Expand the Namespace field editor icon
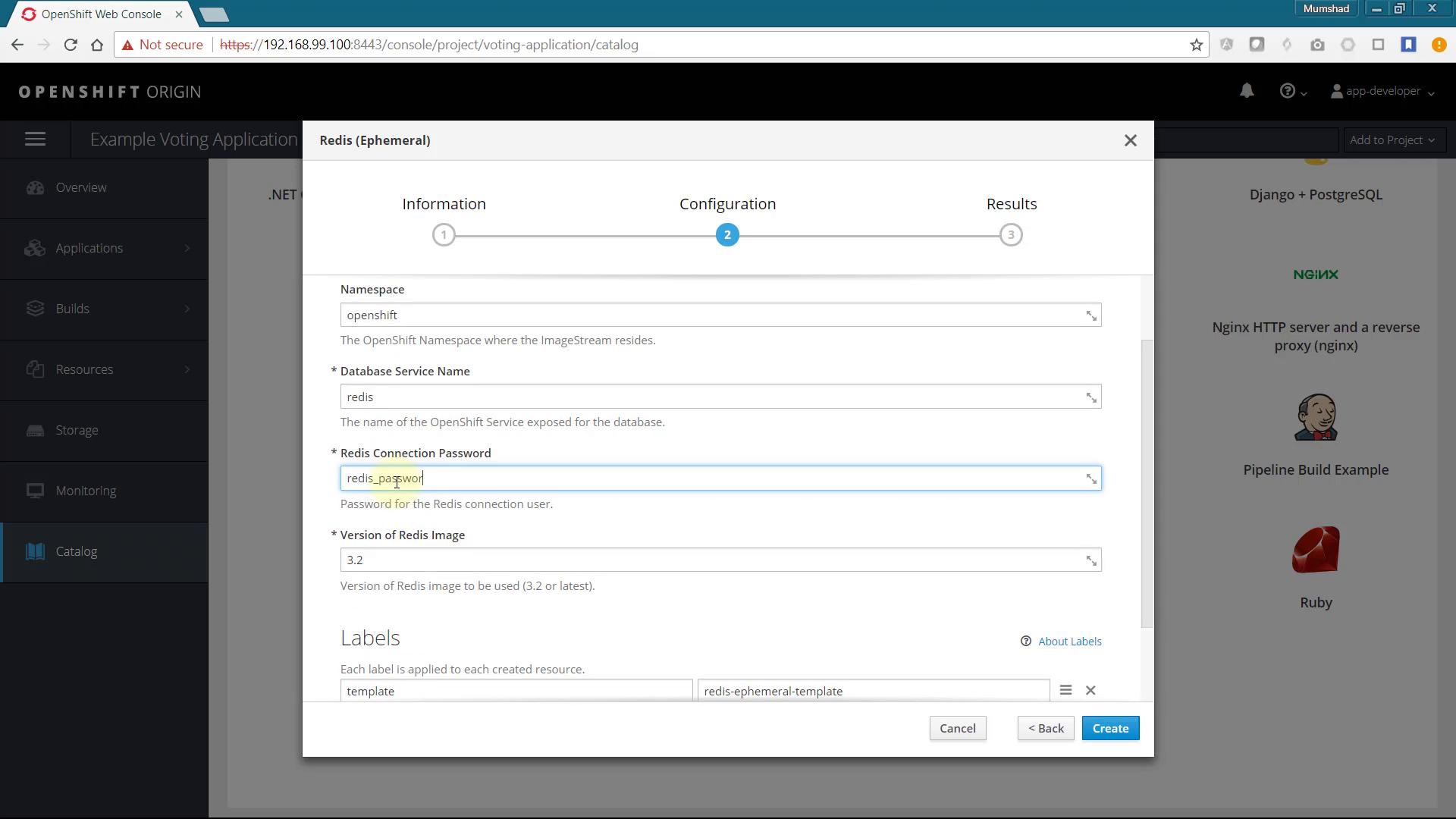This screenshot has height=819, width=1456. 1091,315
